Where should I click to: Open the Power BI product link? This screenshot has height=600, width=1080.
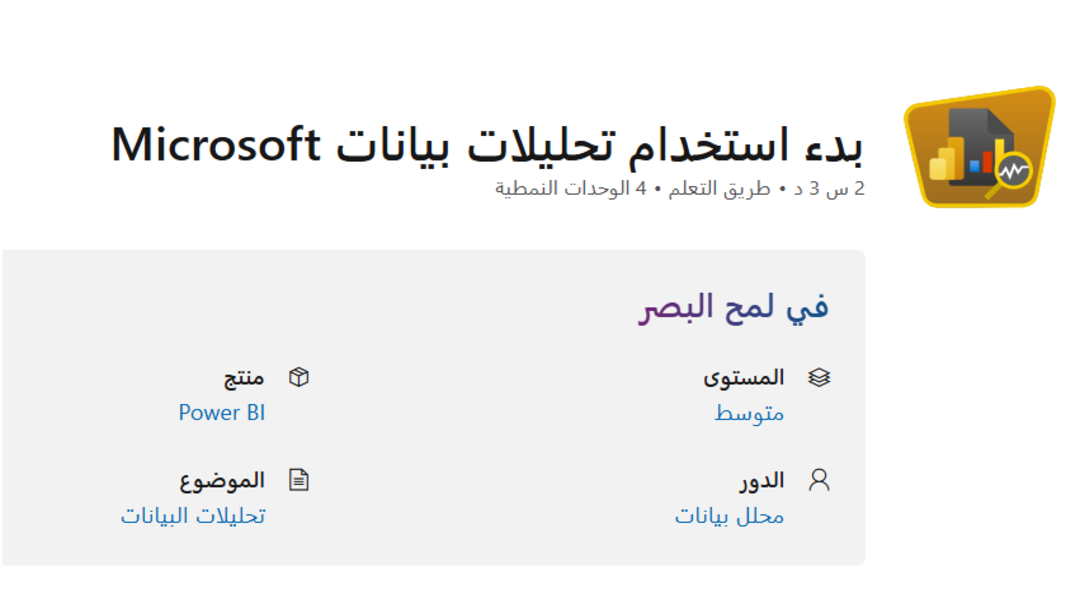222,413
